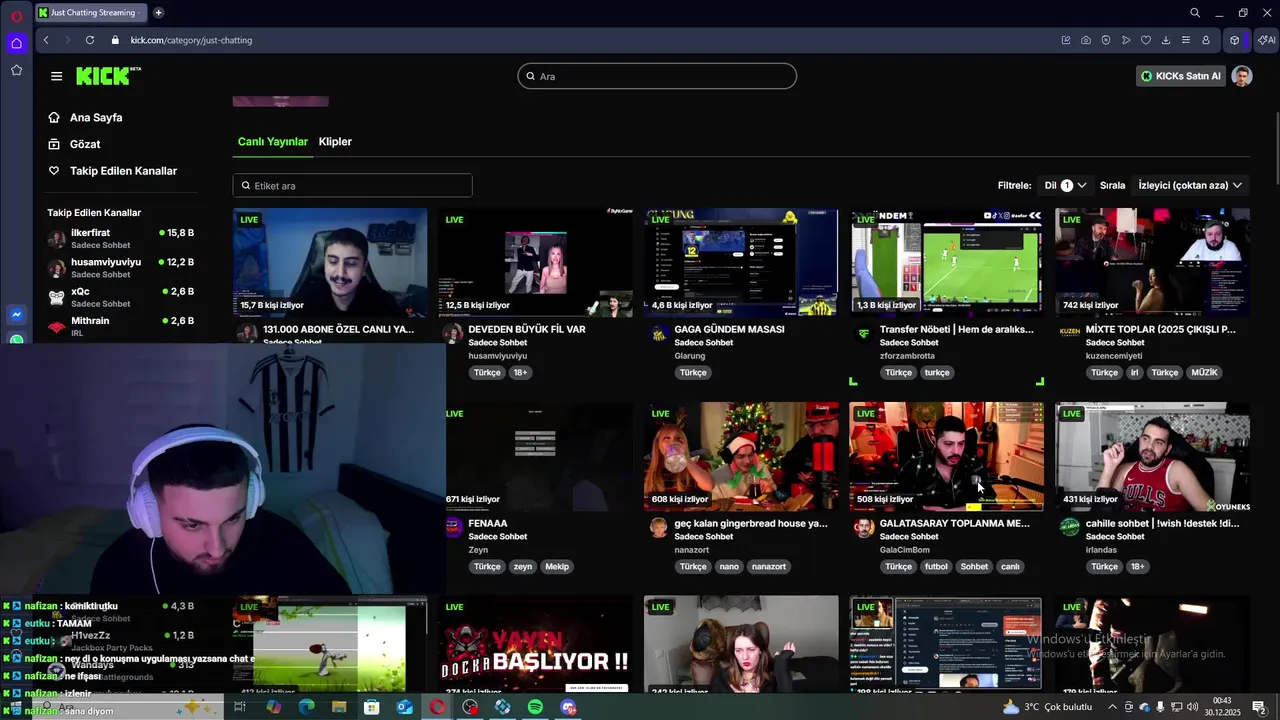Reload the page with the browser refresh icon
This screenshot has height=720, width=1280.
pyautogui.click(x=90, y=40)
